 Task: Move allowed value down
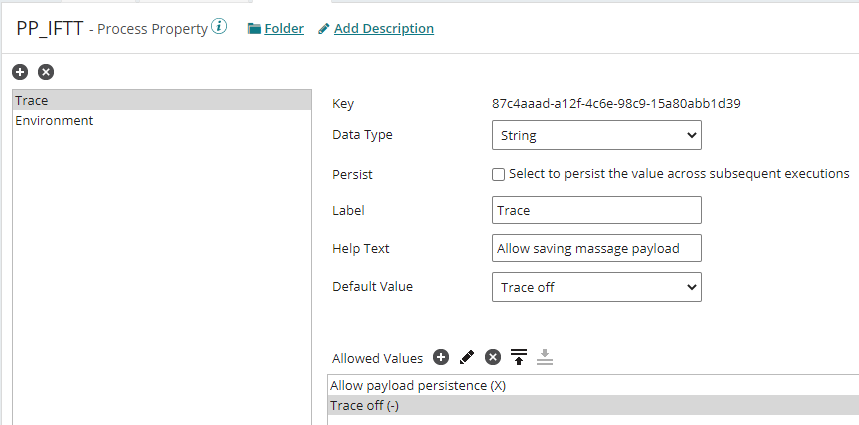(545, 357)
